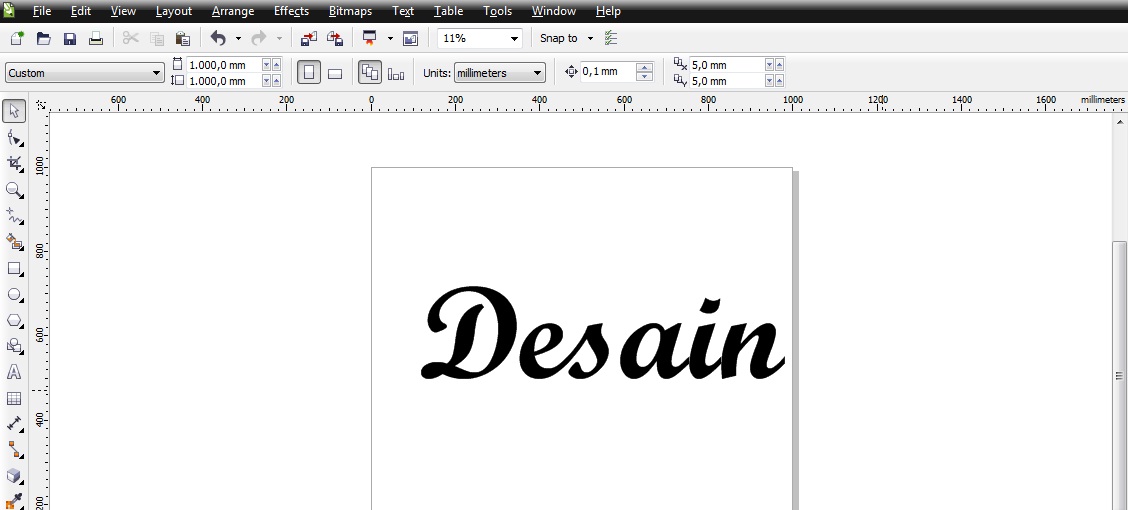Image resolution: width=1128 pixels, height=510 pixels.
Task: Switch page to portrait orientation
Action: coord(309,73)
